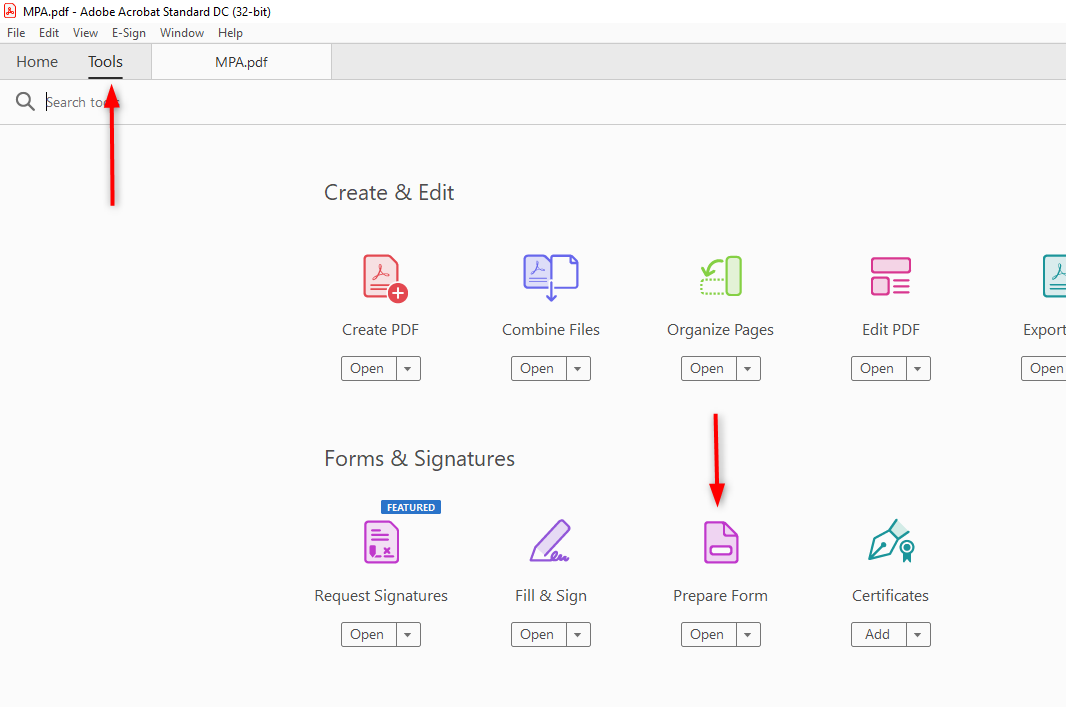Image resolution: width=1066 pixels, height=707 pixels.
Task: Open the Help menu
Action: coord(230,33)
